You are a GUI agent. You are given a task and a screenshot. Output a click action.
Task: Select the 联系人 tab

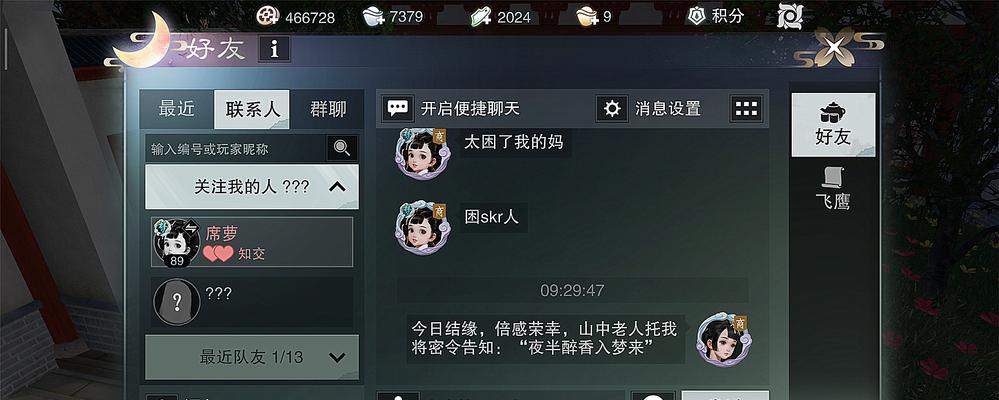pos(252,109)
